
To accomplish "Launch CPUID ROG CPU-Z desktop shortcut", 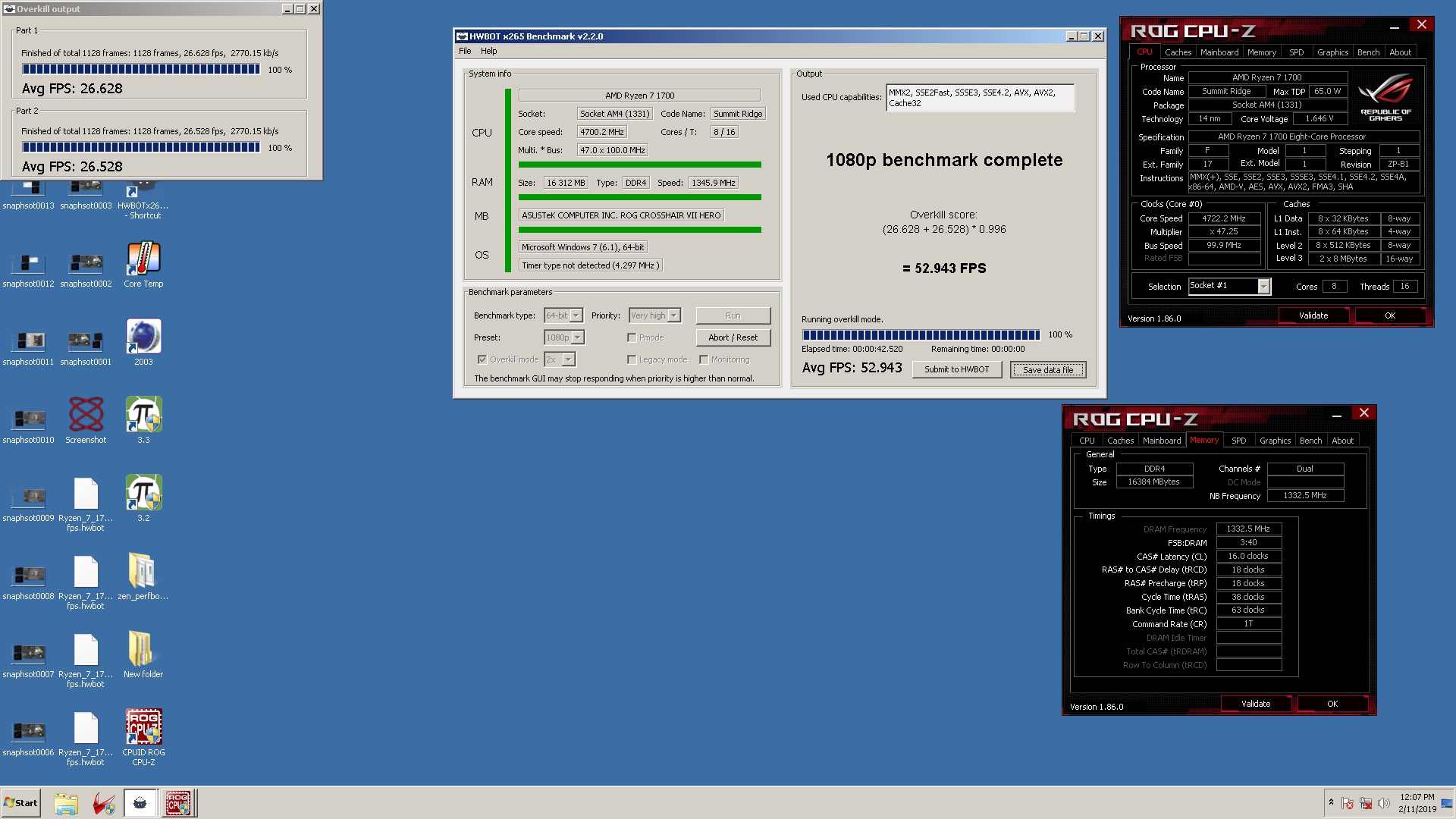I will click(x=143, y=738).
